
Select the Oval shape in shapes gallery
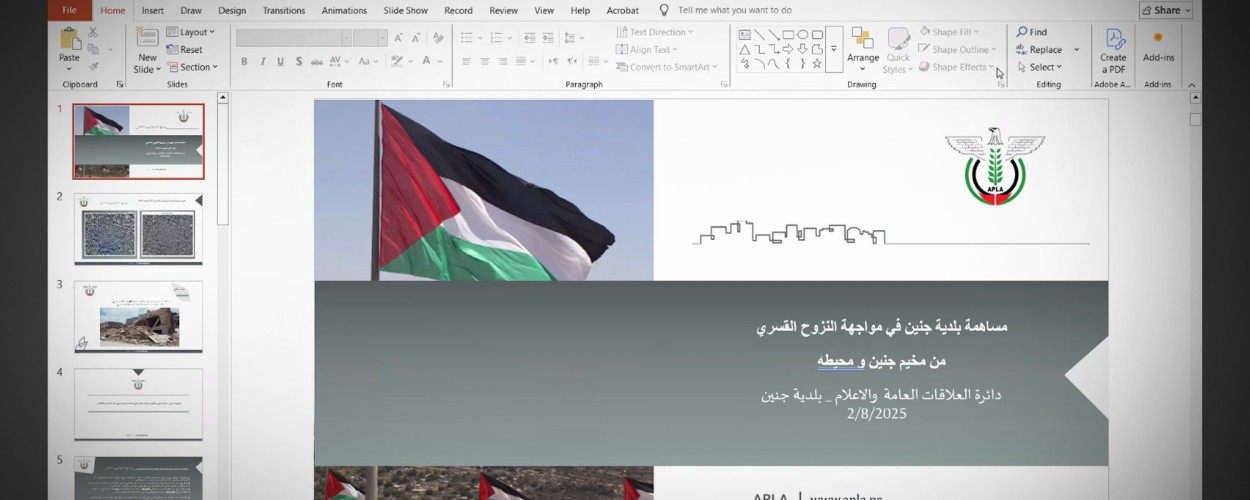point(803,34)
